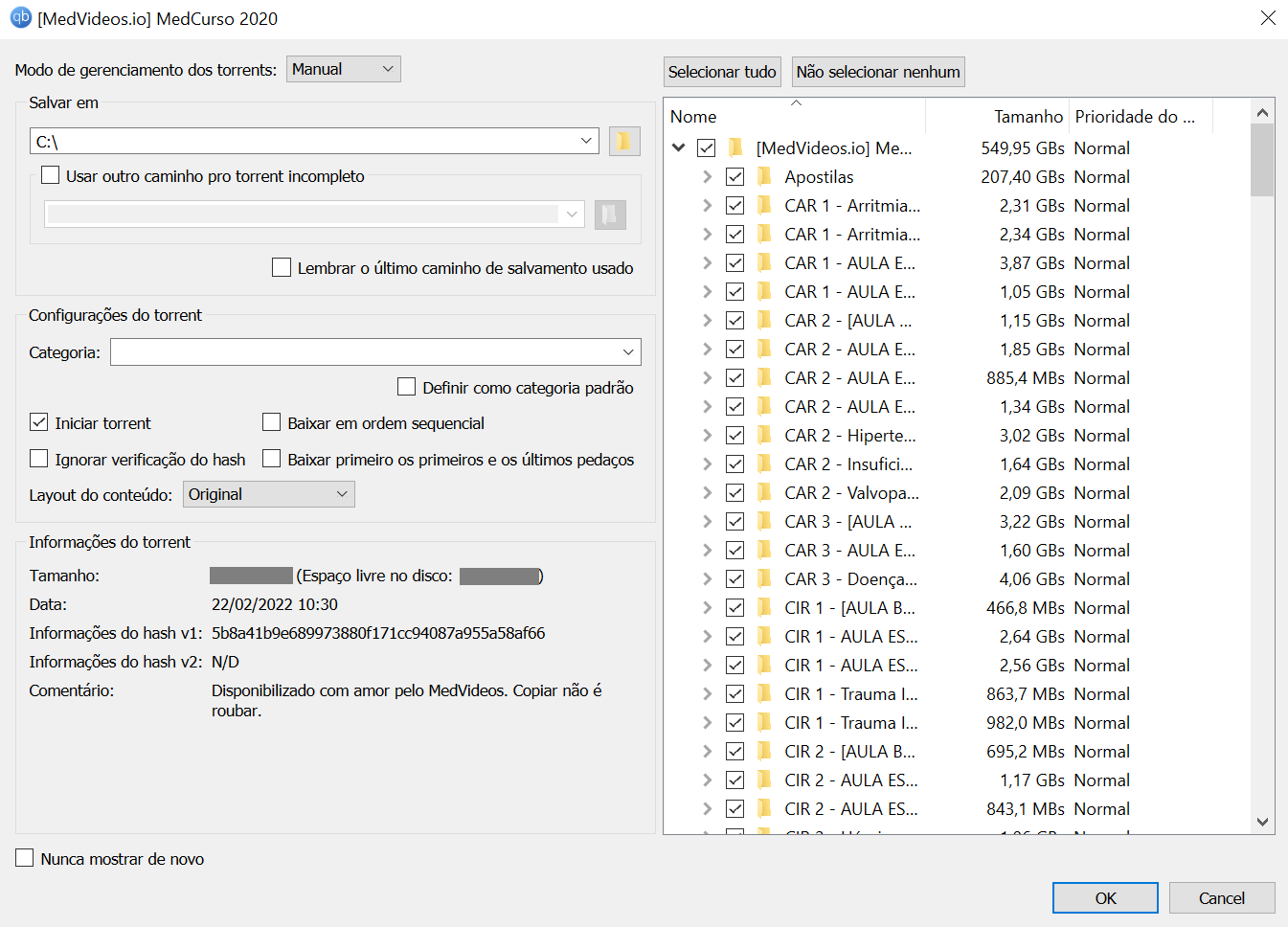Enable Baixar em ordem sequencial
1288x927 pixels.
(272, 422)
